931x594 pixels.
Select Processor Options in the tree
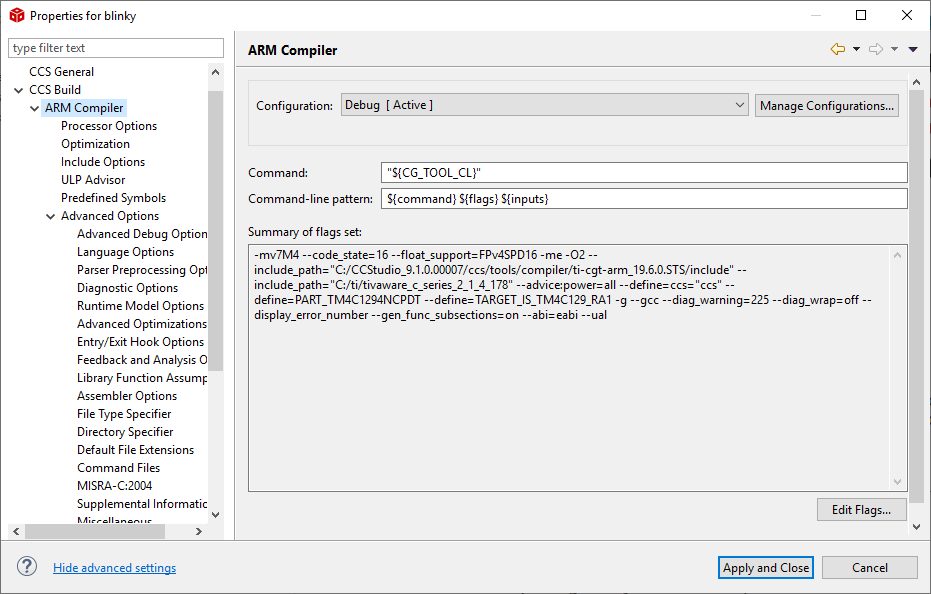[x=109, y=126]
